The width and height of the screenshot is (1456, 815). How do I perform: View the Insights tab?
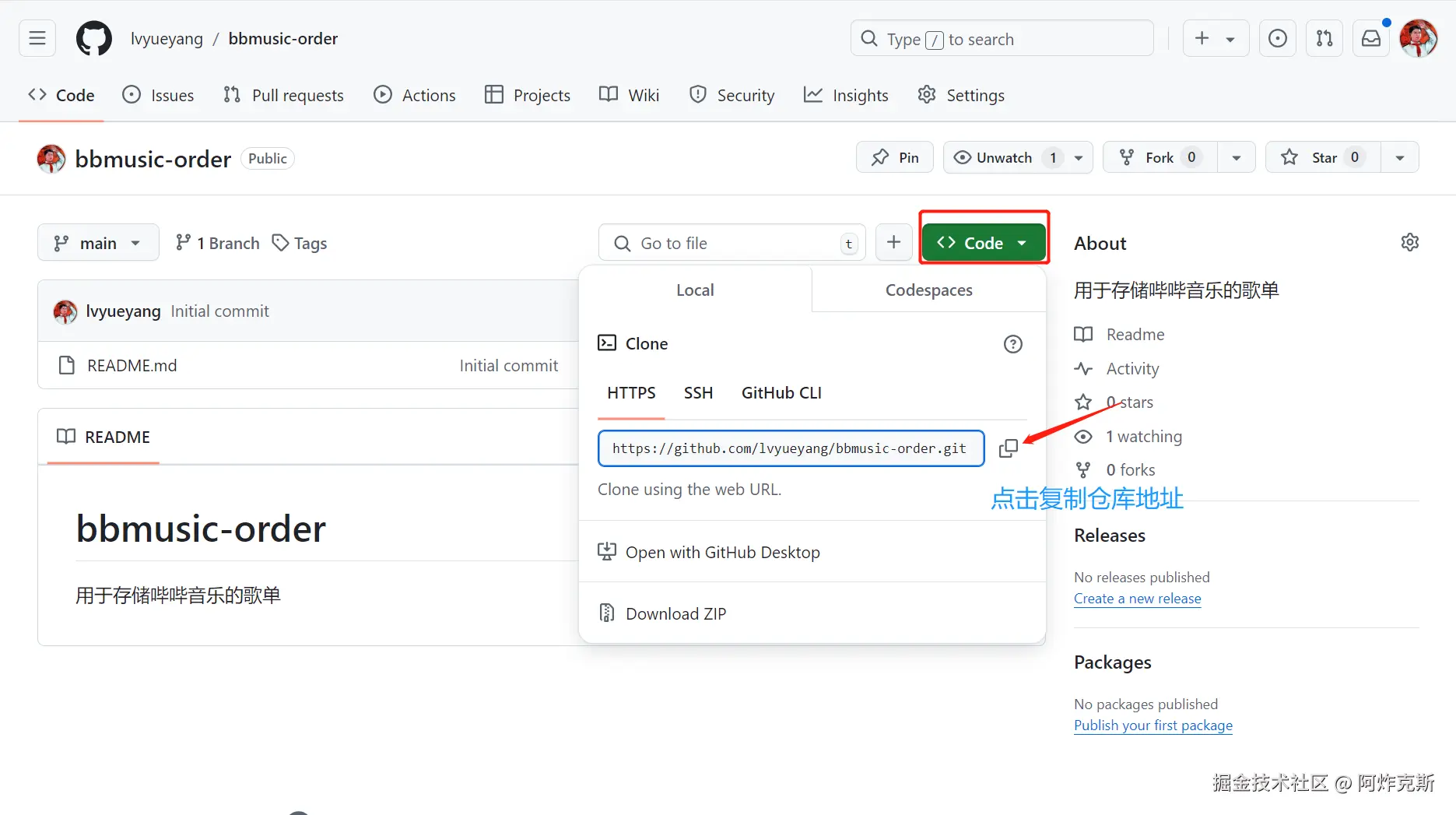click(846, 95)
